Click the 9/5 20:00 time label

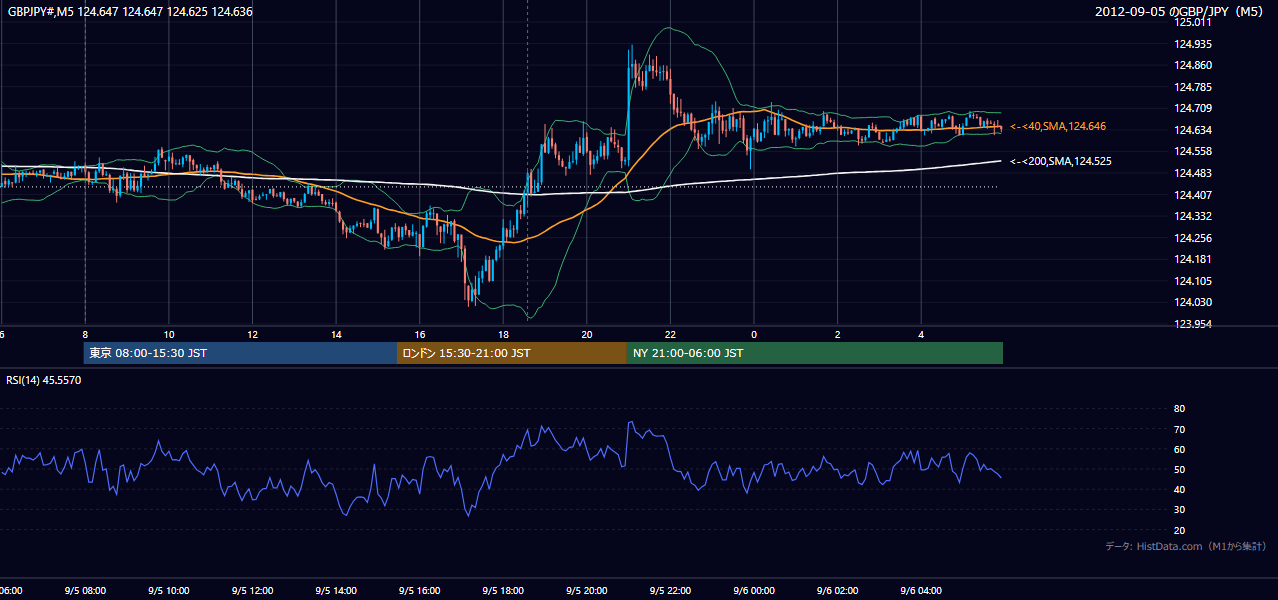point(587,590)
